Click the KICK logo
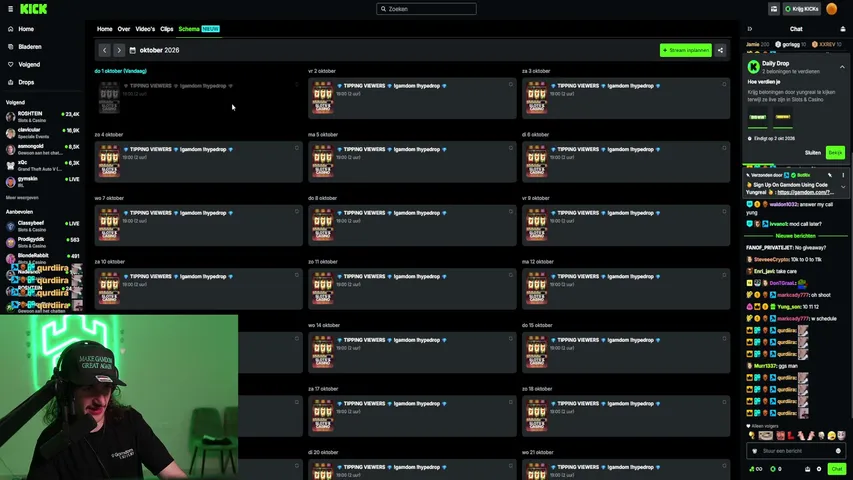This screenshot has height=480, width=853. (33, 9)
